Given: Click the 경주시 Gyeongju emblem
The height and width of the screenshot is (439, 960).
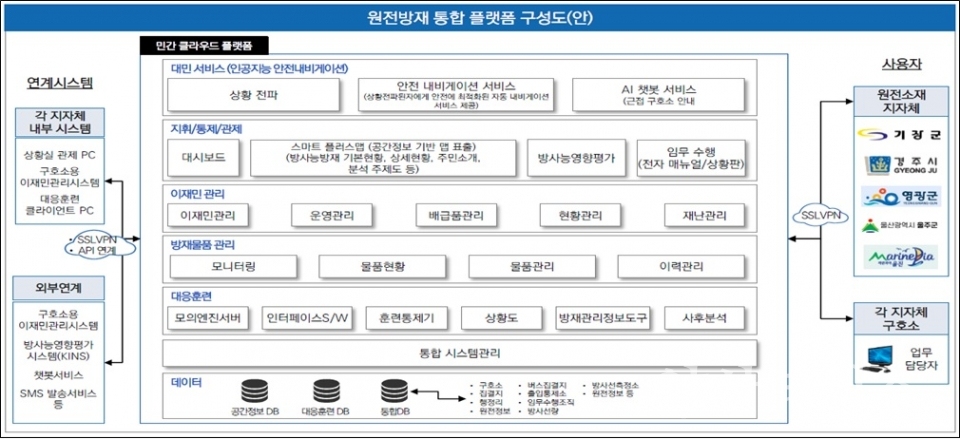Looking at the screenshot, I should click(900, 166).
